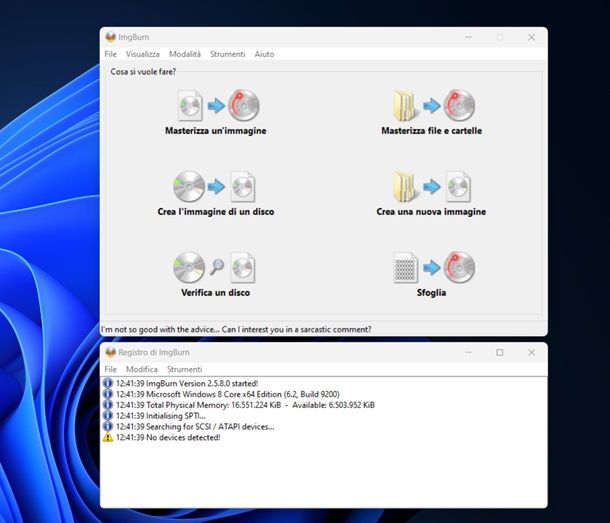Select the Verifica un disco label

point(216,293)
